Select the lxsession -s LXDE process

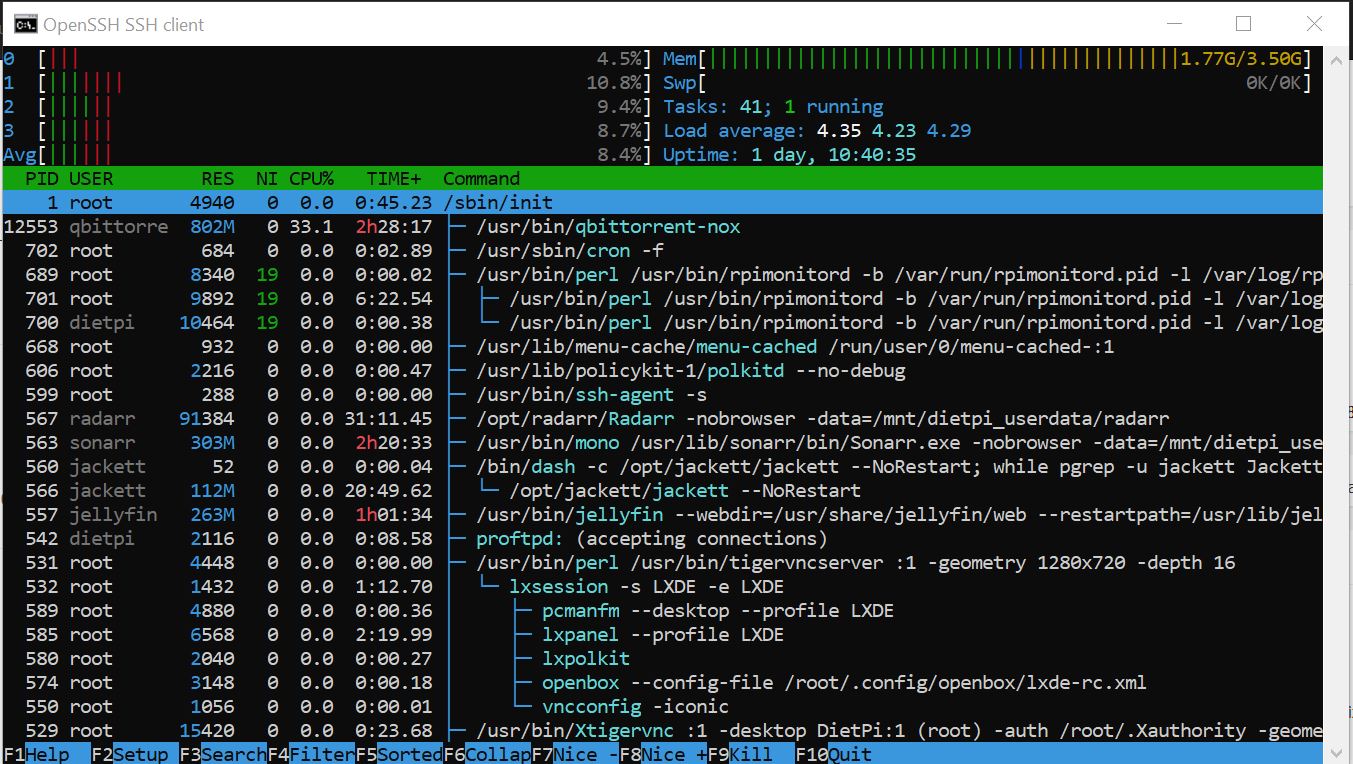[x=662, y=587]
